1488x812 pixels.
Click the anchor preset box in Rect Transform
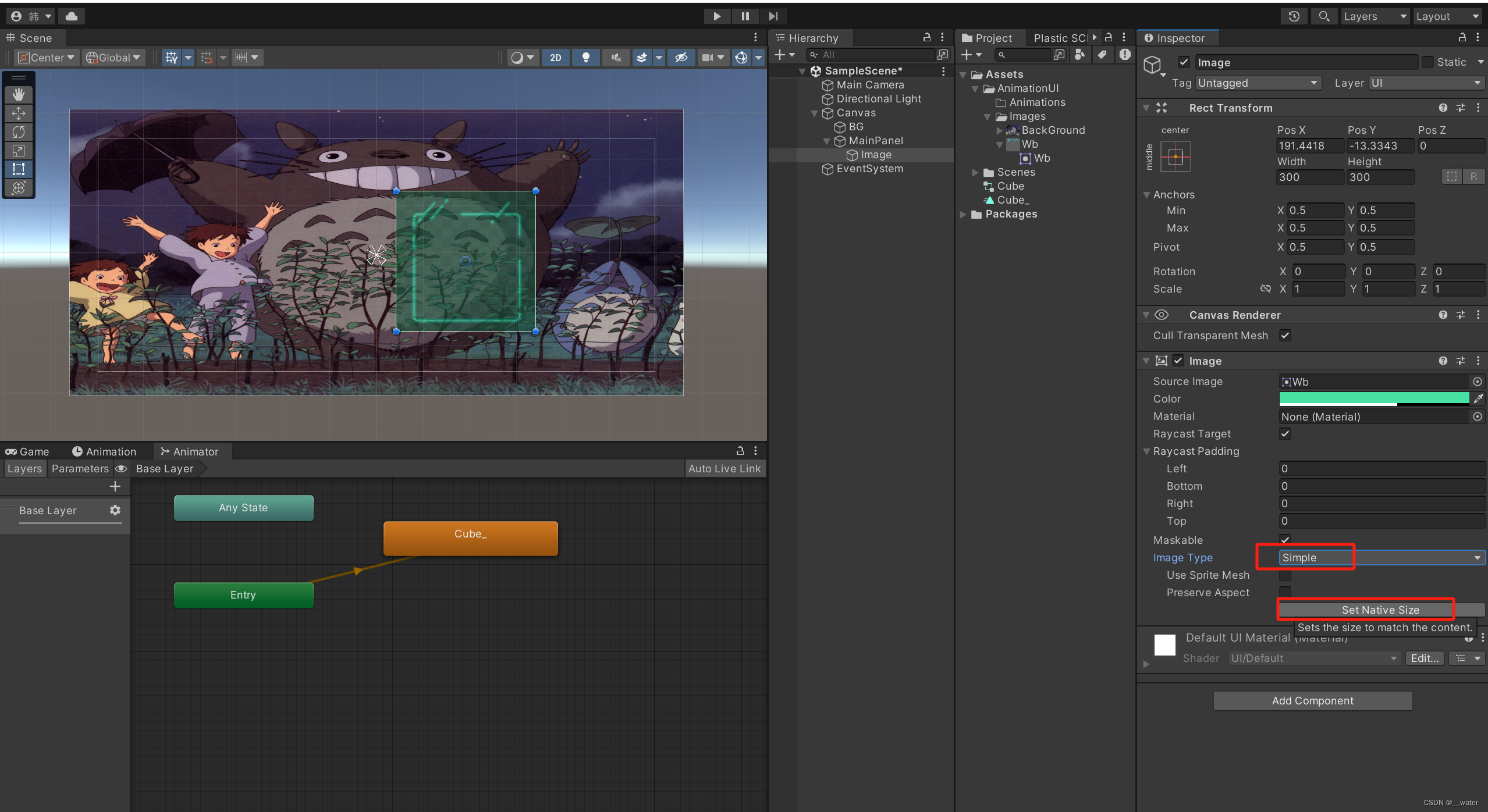coord(1176,156)
